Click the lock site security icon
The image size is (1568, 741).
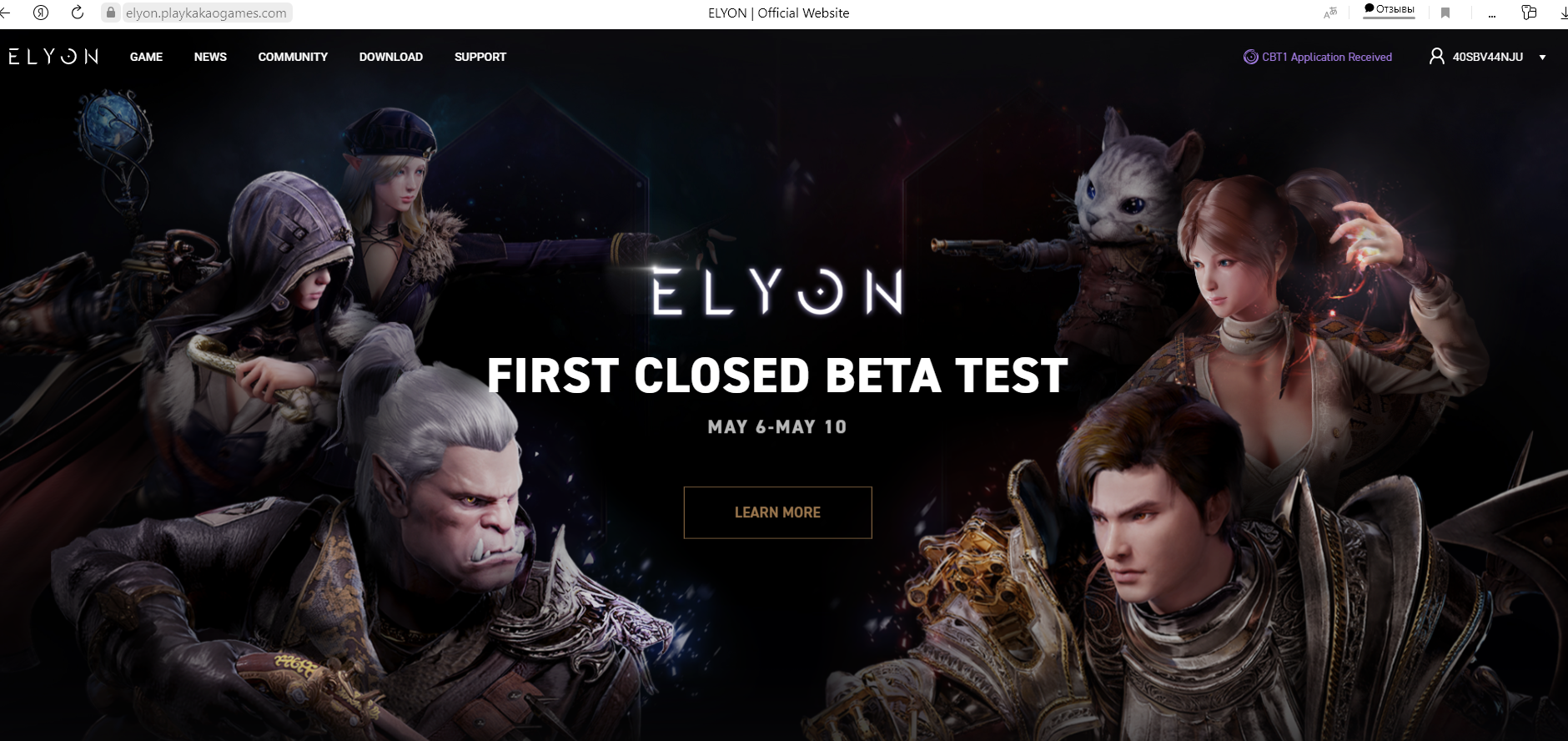coord(111,13)
